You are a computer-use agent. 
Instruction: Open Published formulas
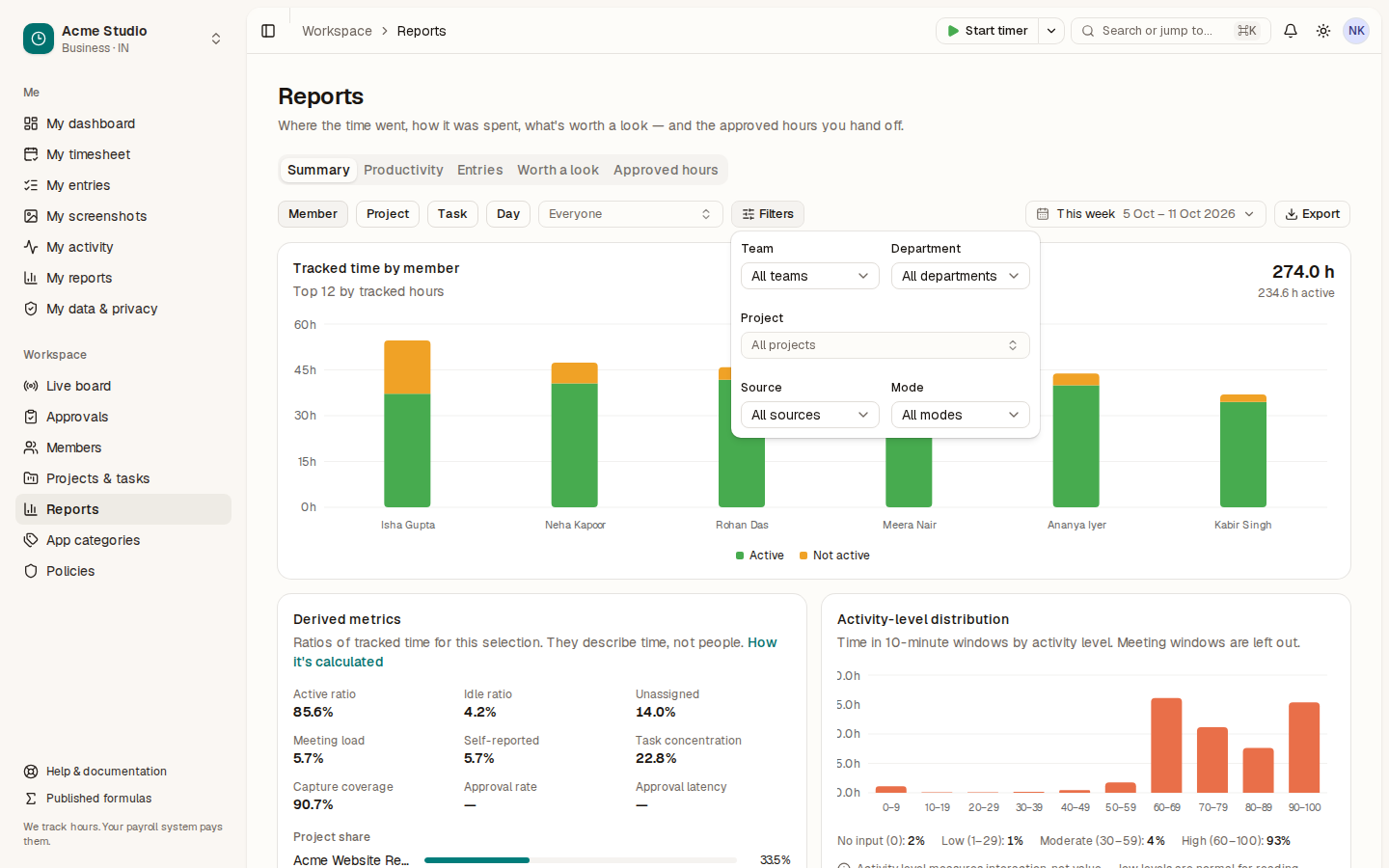[x=123, y=799]
